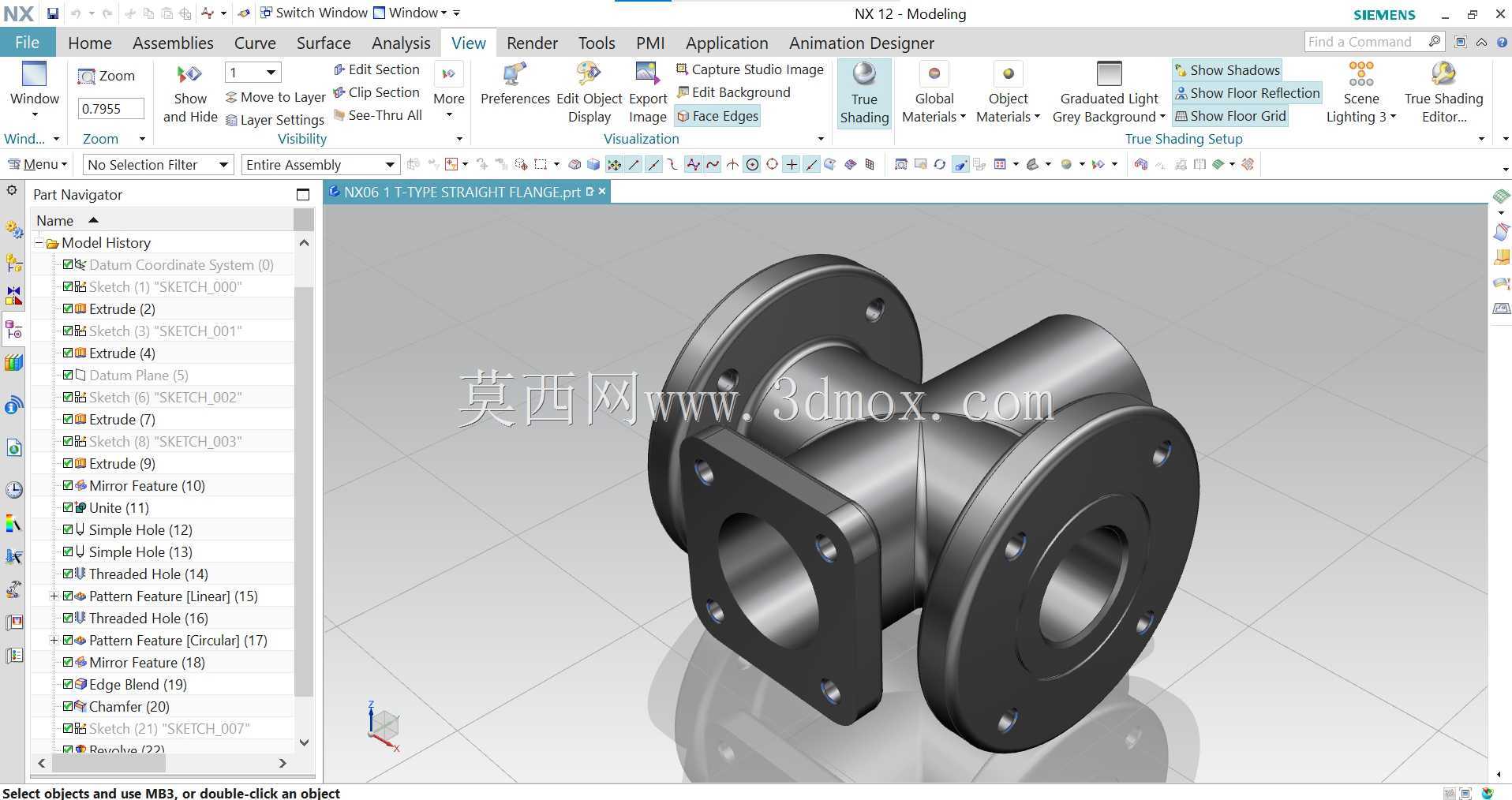The height and width of the screenshot is (800, 1512).
Task: Open the Entire Assembly scope dropdown
Action: click(320, 164)
